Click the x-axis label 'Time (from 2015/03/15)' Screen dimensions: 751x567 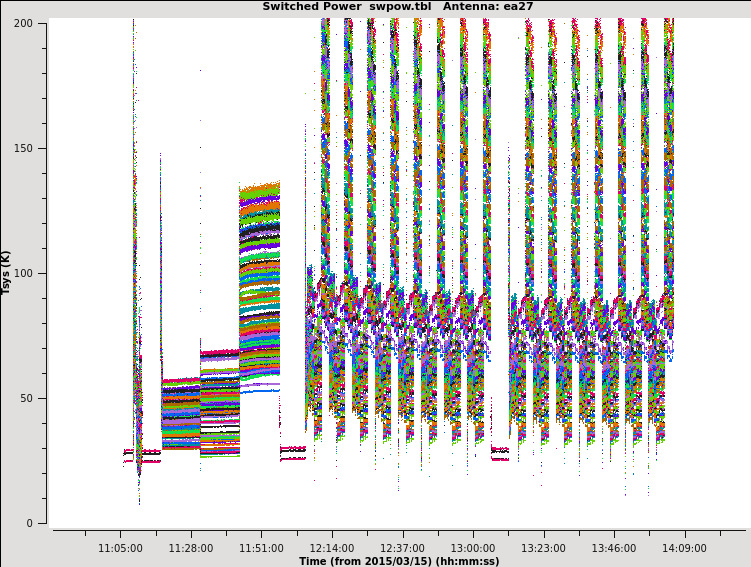tap(398, 561)
